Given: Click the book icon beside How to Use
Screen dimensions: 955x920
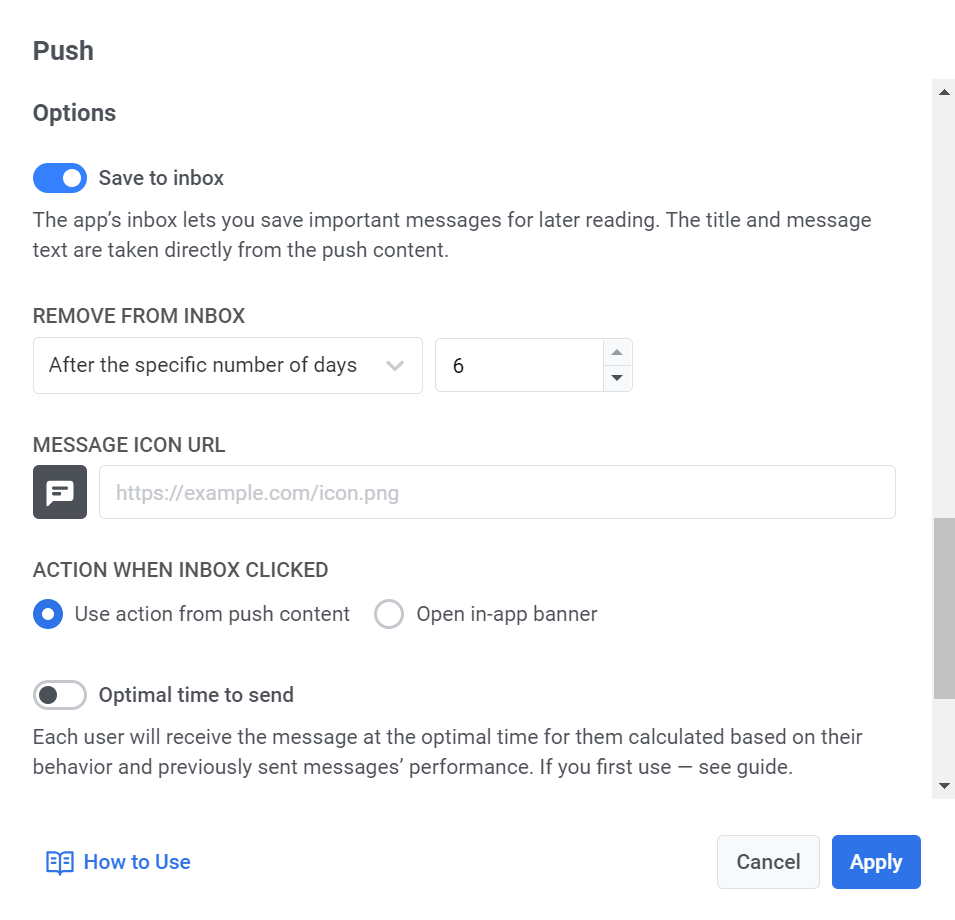Looking at the screenshot, I should 60,862.
